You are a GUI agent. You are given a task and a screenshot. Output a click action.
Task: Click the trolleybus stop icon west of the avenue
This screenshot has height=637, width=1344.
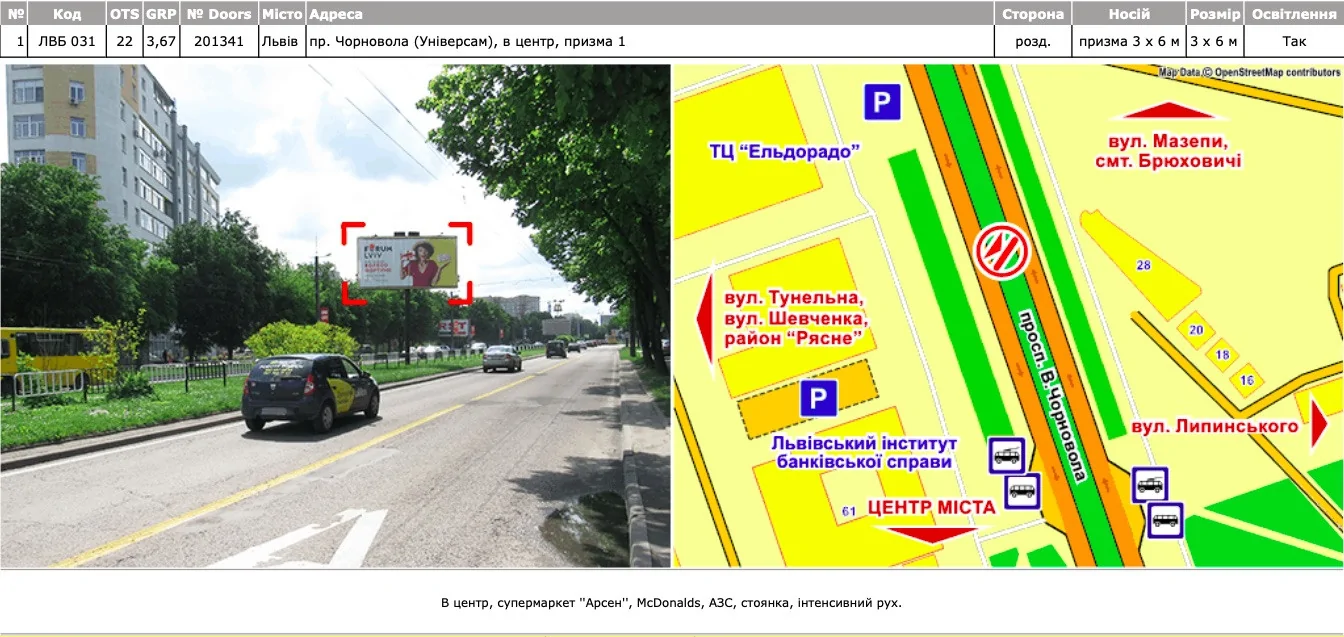pyautogui.click(x=1006, y=455)
